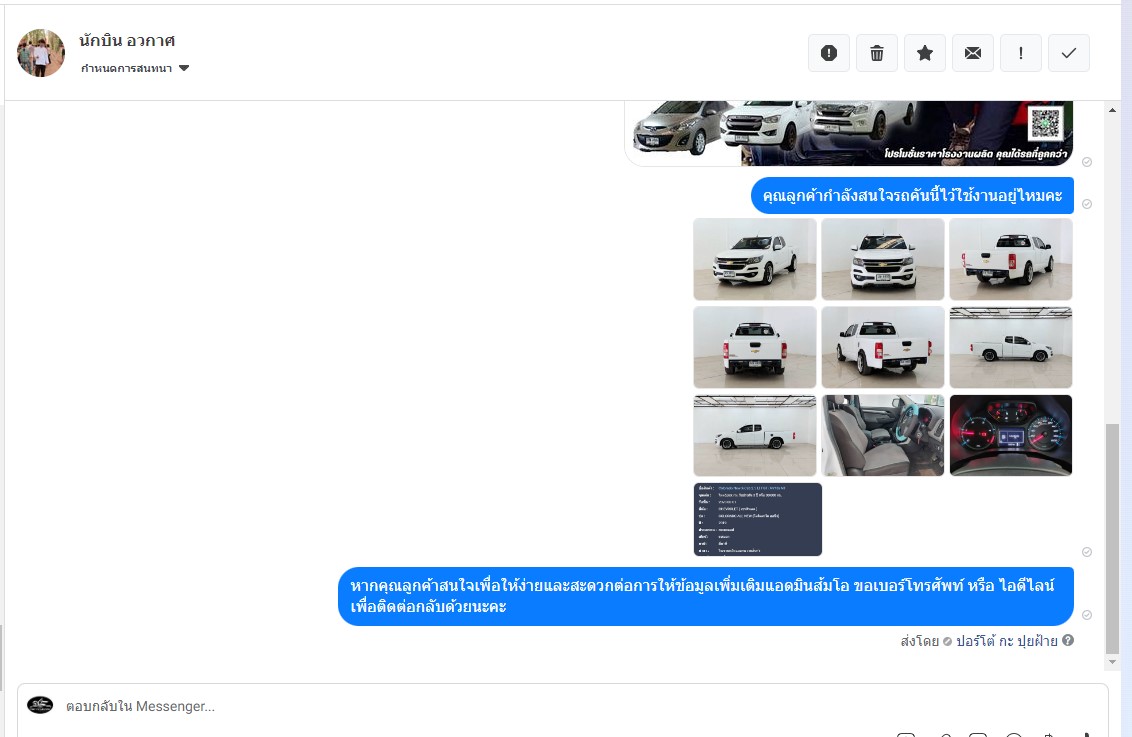Screen dimensions: 1132x737
Task: Star this conversation with the star icon
Action: point(925,53)
